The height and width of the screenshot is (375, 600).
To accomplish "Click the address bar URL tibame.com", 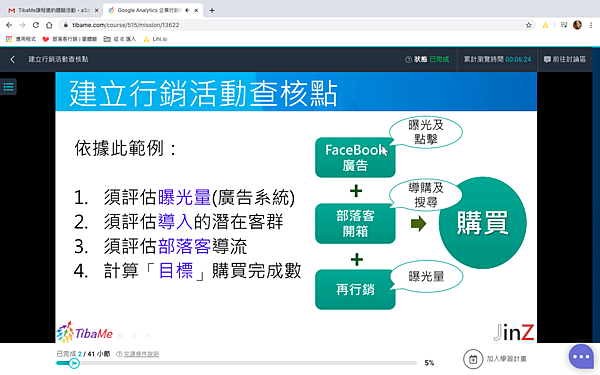I will tap(126, 25).
